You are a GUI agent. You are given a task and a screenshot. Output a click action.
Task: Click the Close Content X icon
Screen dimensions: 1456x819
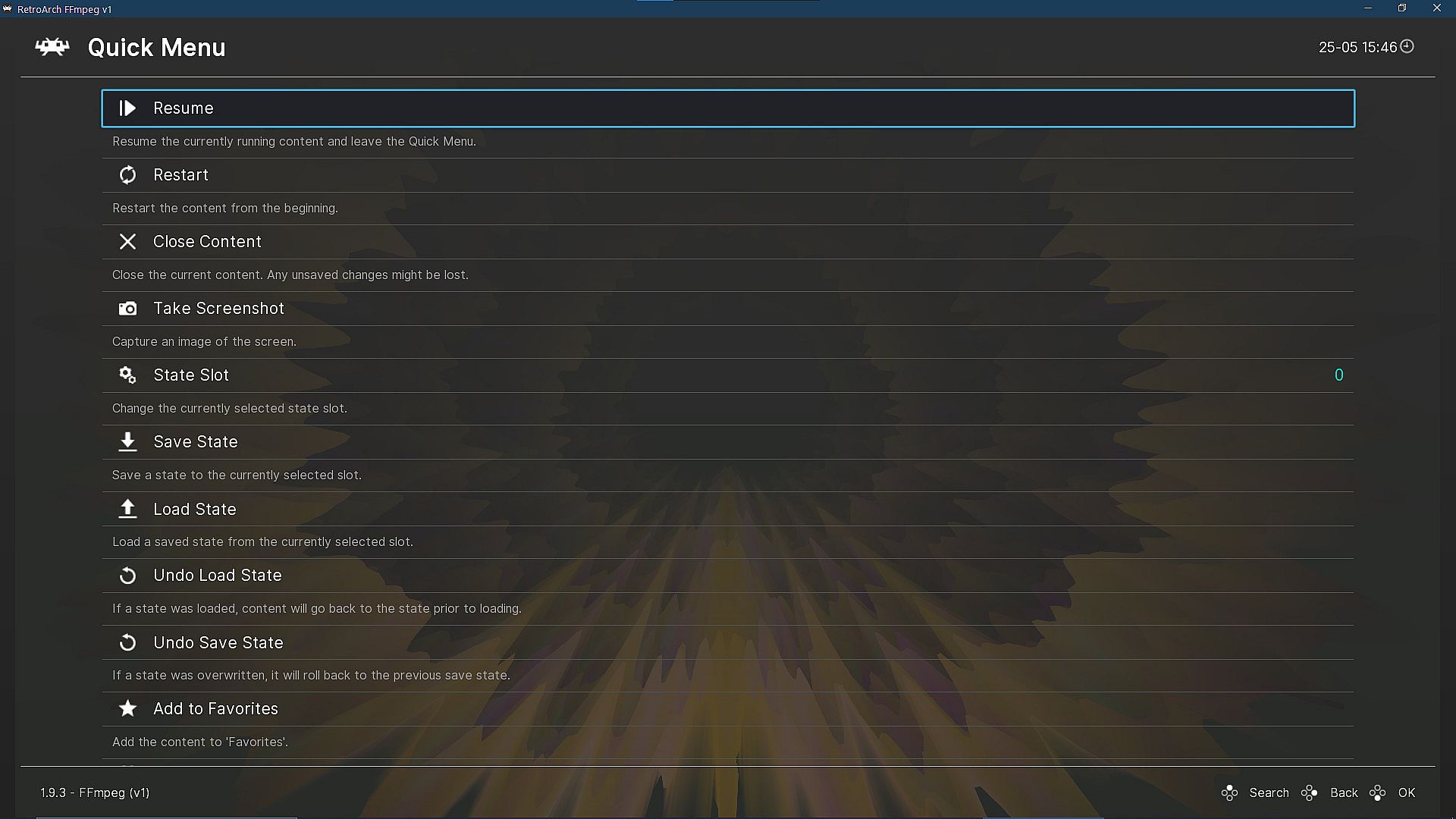127,242
